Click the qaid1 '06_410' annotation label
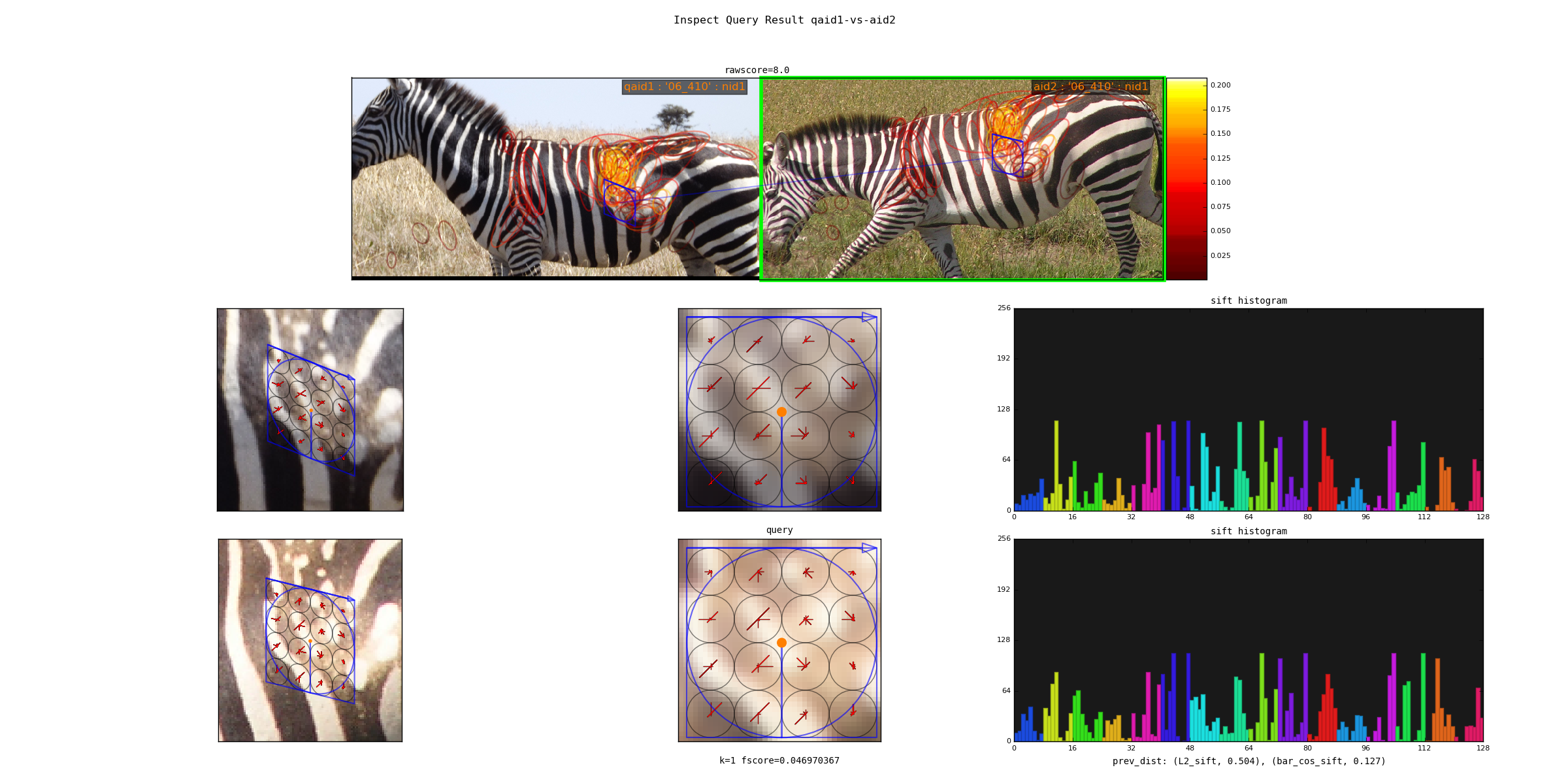1568x774 pixels. pos(684,87)
